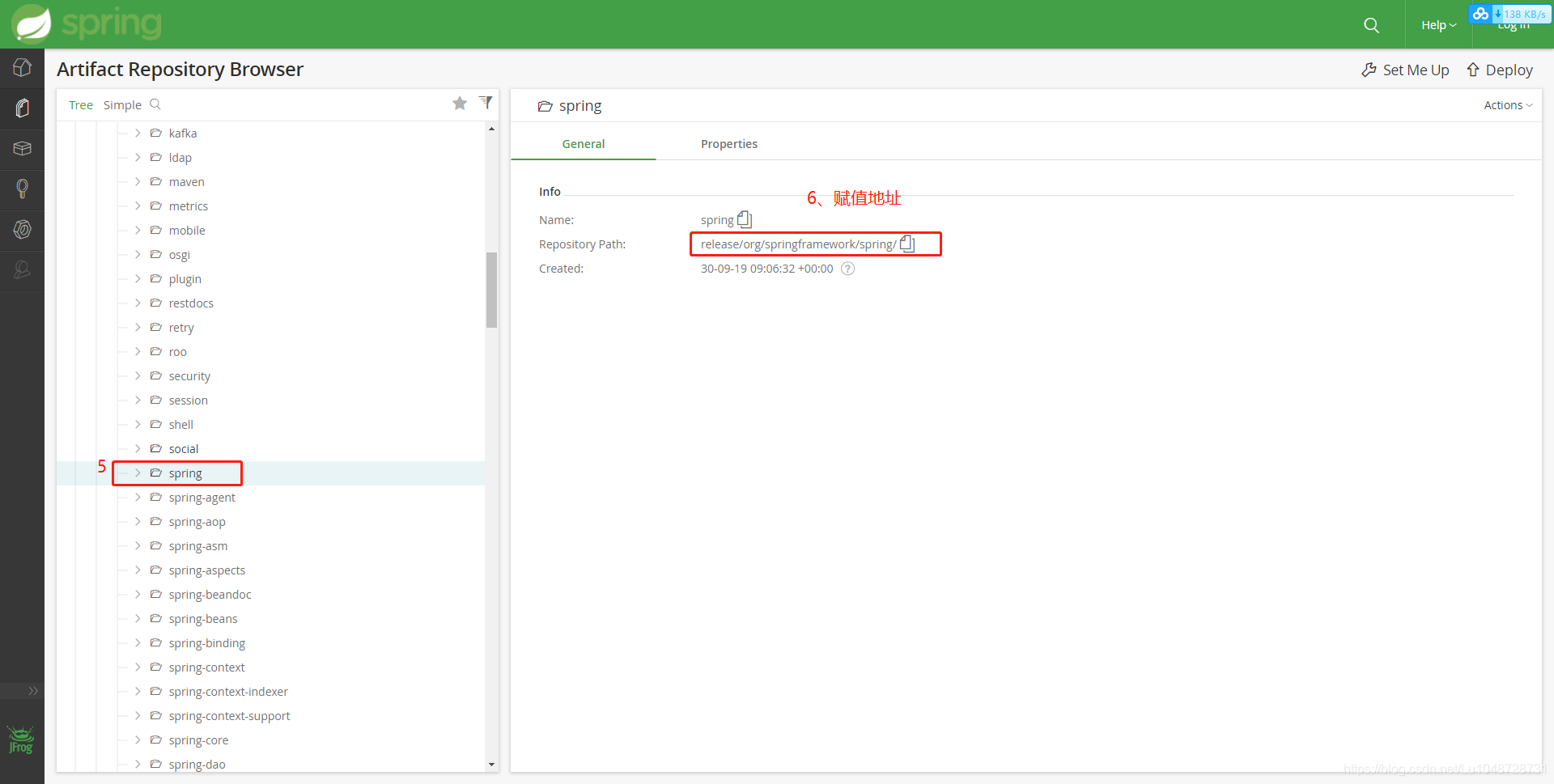The height and width of the screenshot is (784, 1554).
Task: Click the JFrog logo at sidebar bottom
Action: [21, 740]
